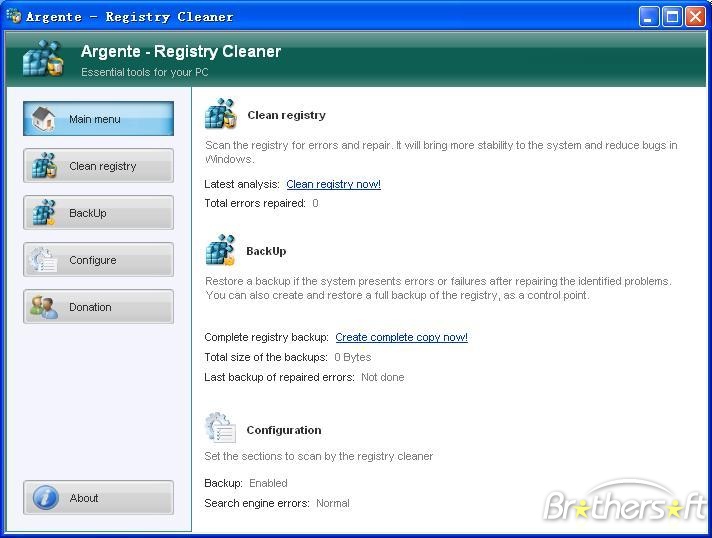Click the Clean registry section icon

(x=221, y=114)
